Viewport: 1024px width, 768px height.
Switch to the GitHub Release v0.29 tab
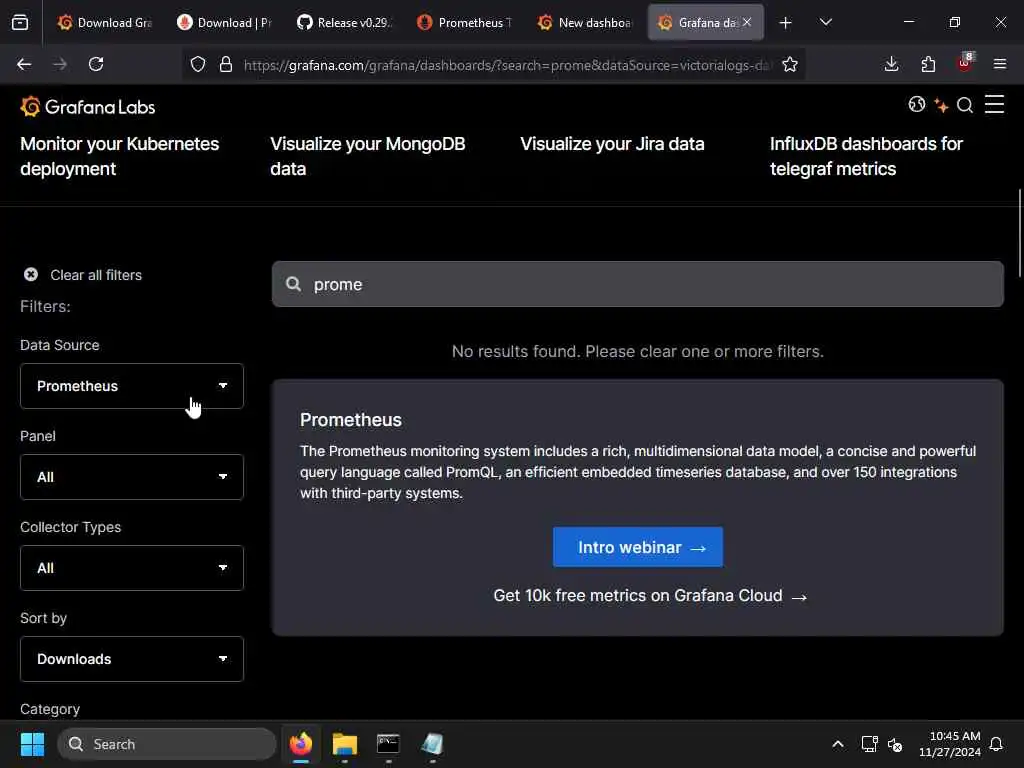click(x=344, y=22)
